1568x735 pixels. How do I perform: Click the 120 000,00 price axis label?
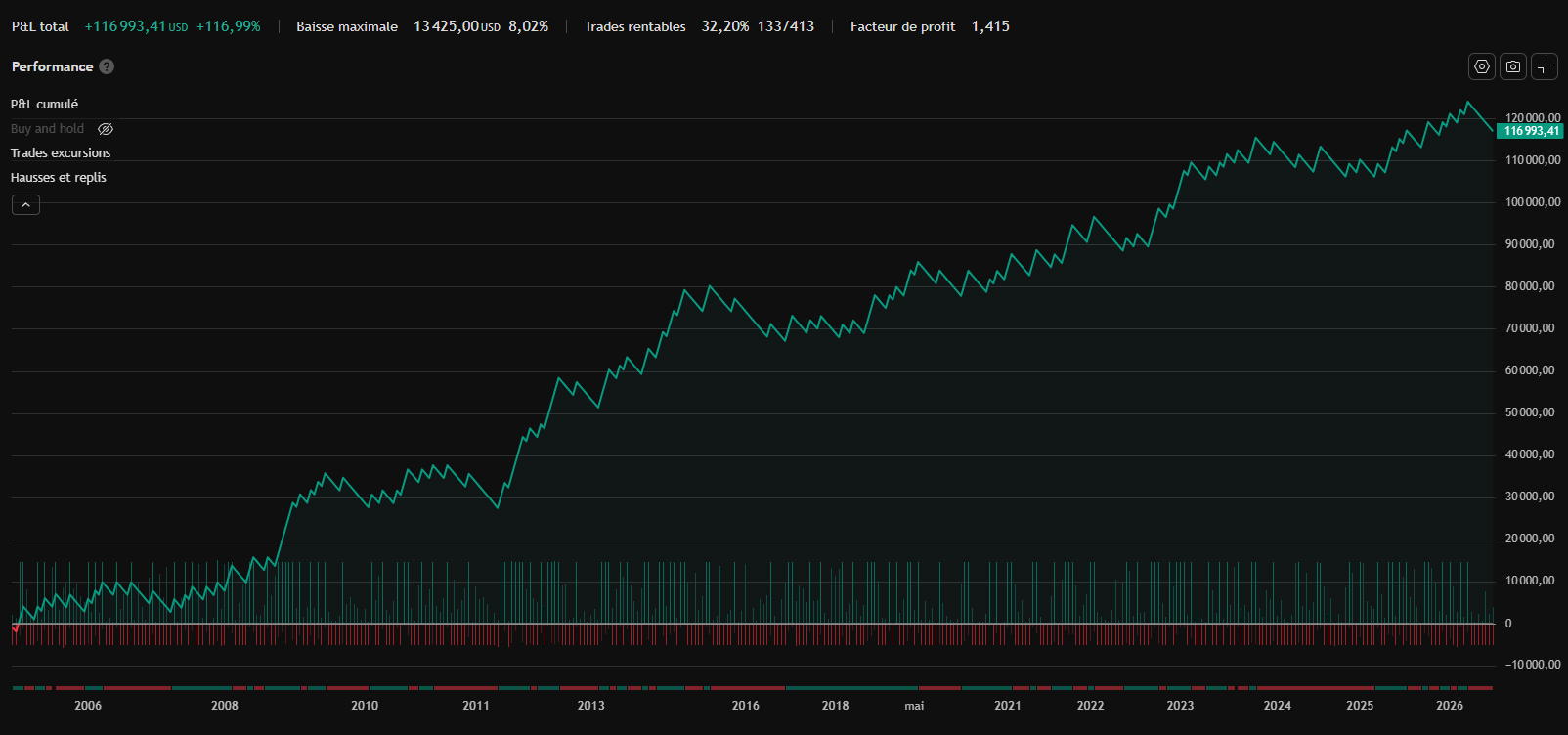[x=1533, y=118]
